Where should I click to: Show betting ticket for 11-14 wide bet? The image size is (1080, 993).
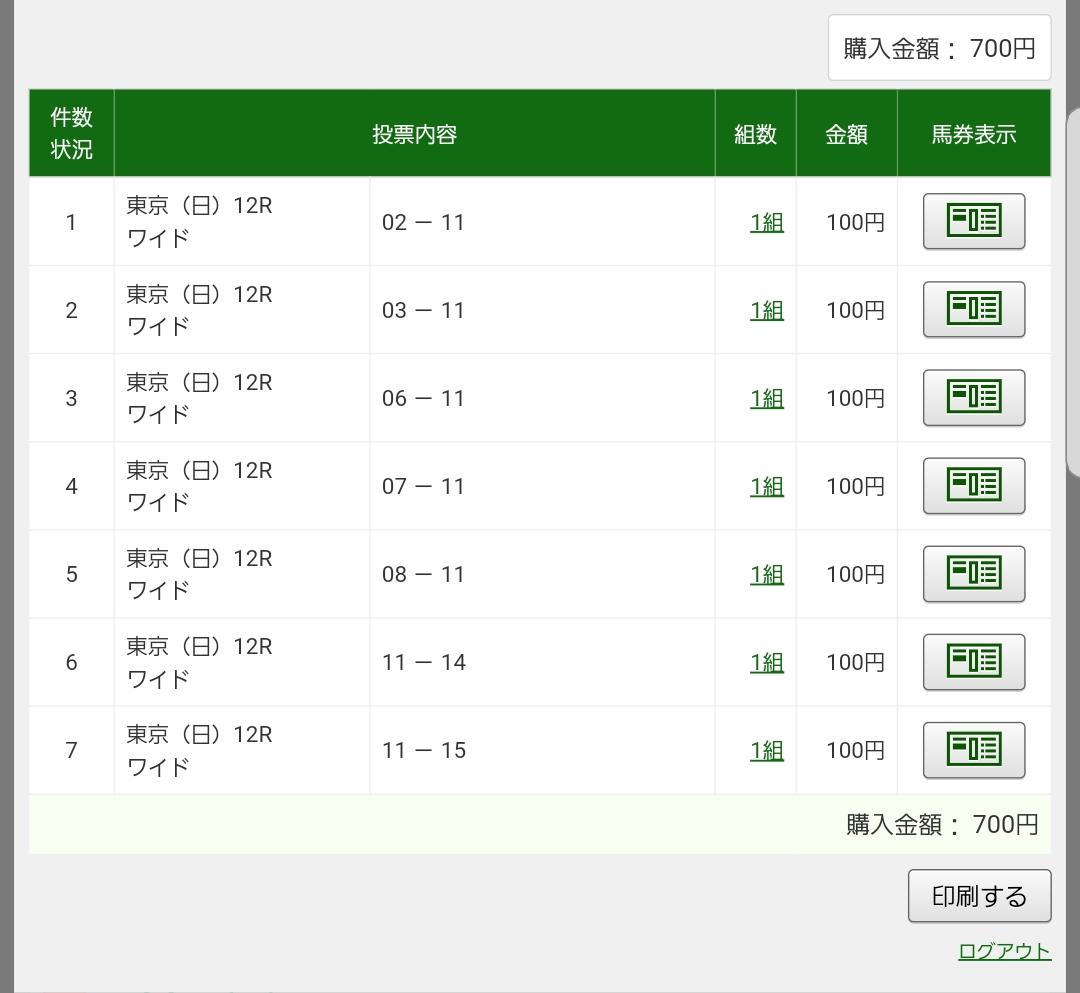(973, 661)
